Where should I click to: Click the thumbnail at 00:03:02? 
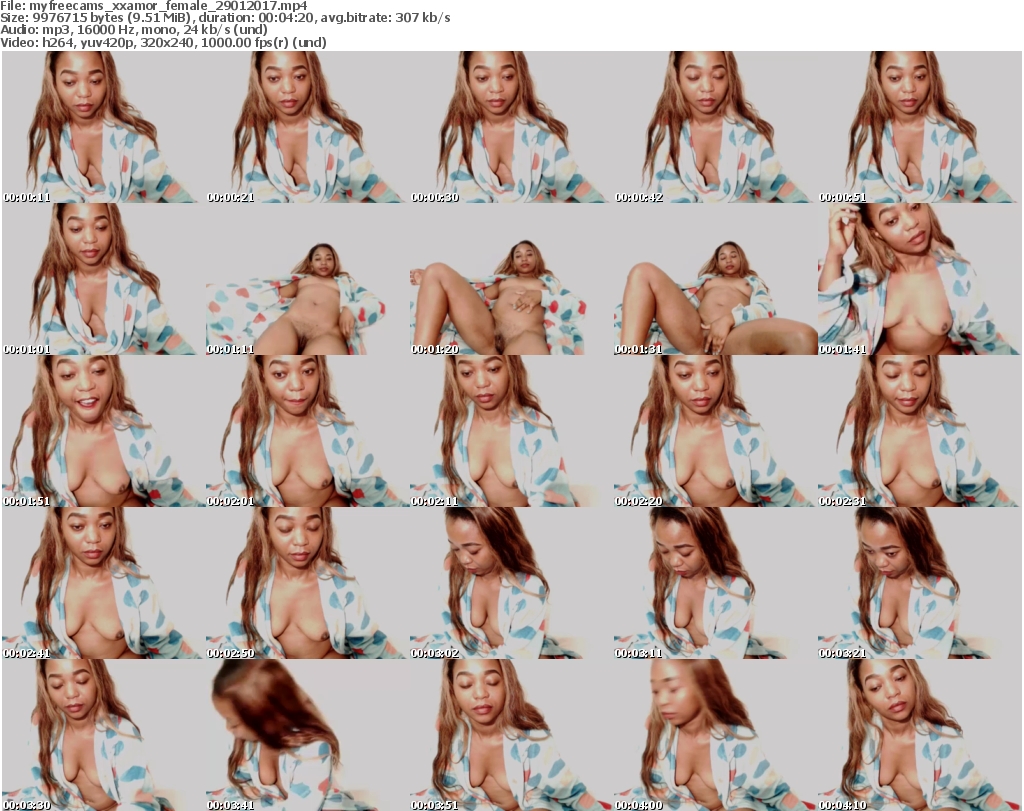coord(511,583)
